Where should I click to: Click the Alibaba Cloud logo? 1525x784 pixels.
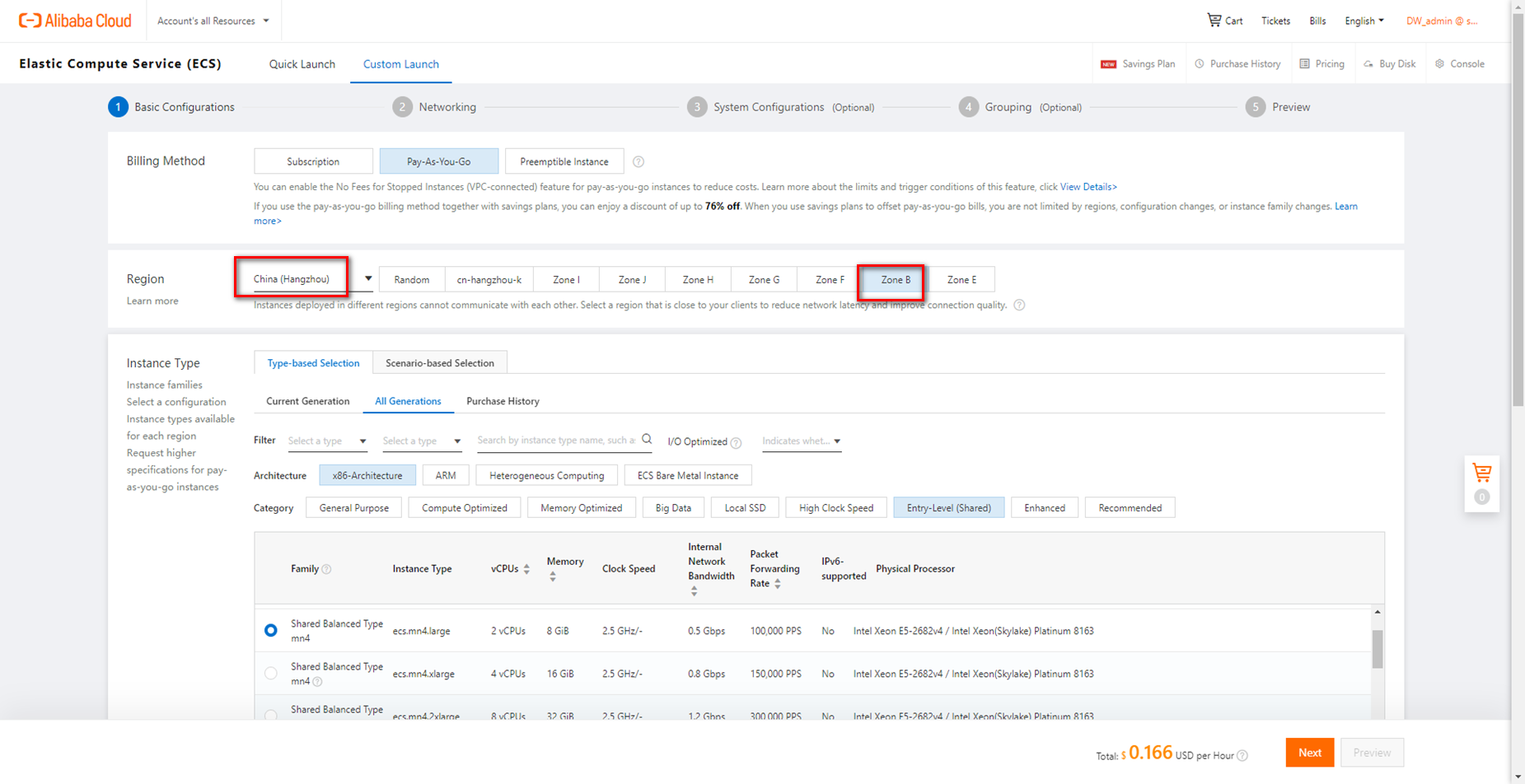click(75, 21)
